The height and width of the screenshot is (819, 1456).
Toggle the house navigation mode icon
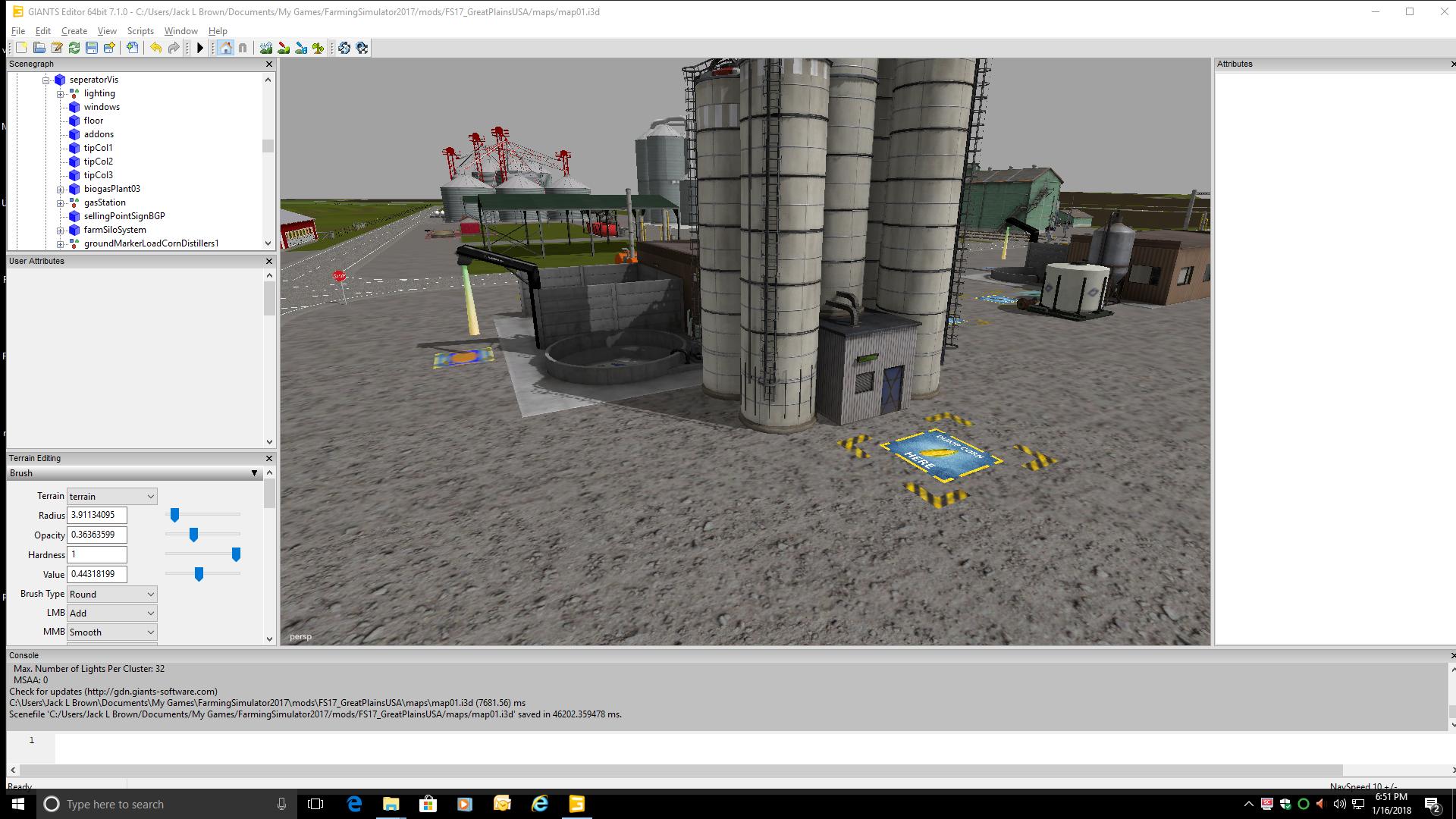[x=225, y=48]
